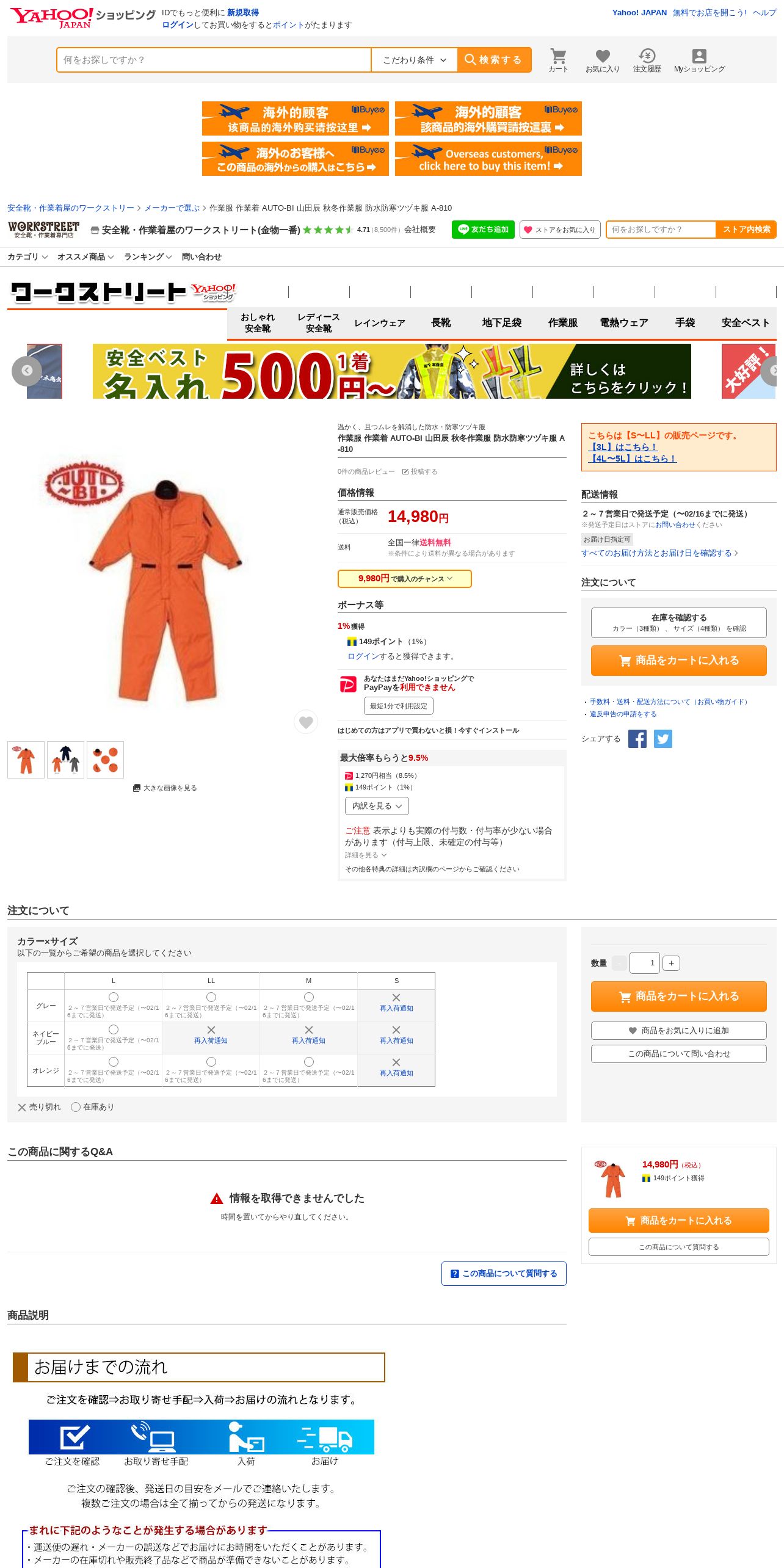Open 安全ベスト category tab
This screenshot has height=1568, width=784.
(x=746, y=323)
